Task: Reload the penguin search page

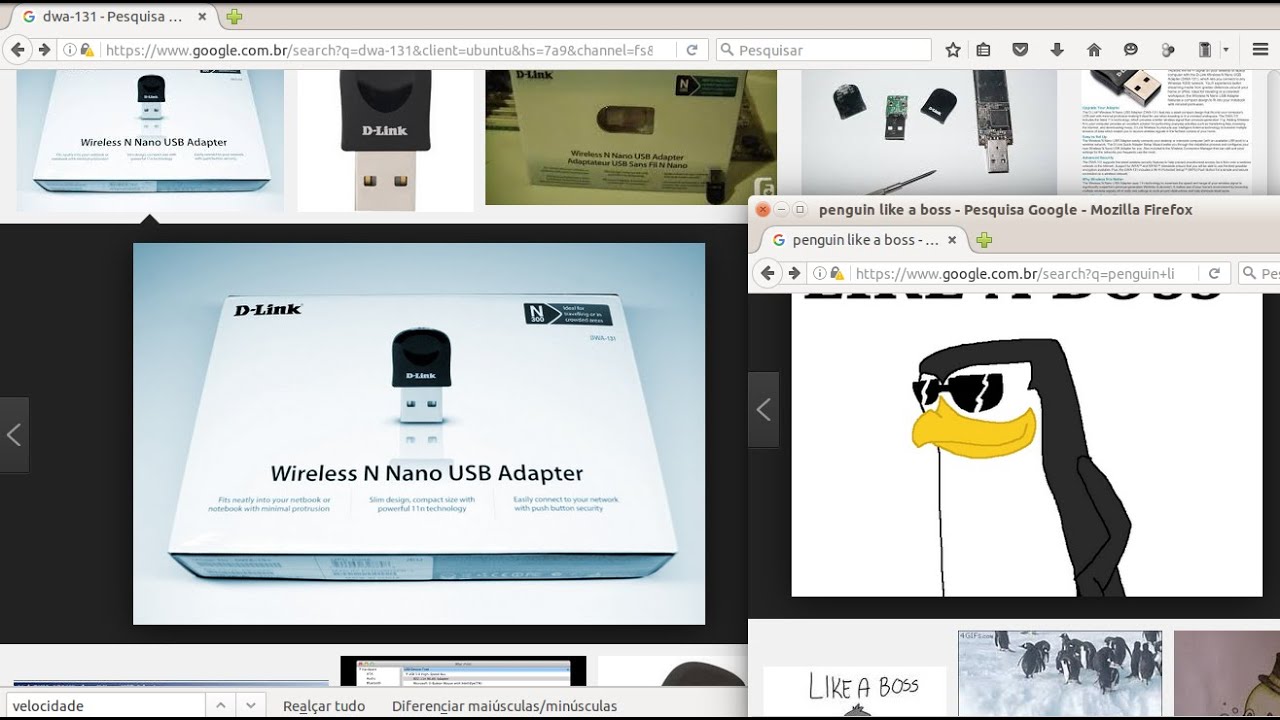Action: pyautogui.click(x=1214, y=273)
